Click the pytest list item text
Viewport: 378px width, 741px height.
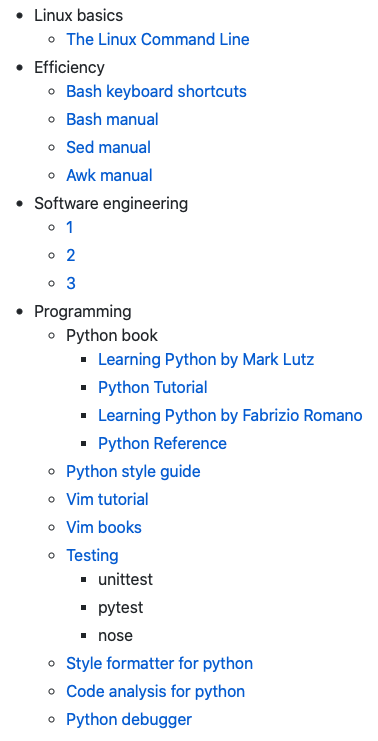120,608
